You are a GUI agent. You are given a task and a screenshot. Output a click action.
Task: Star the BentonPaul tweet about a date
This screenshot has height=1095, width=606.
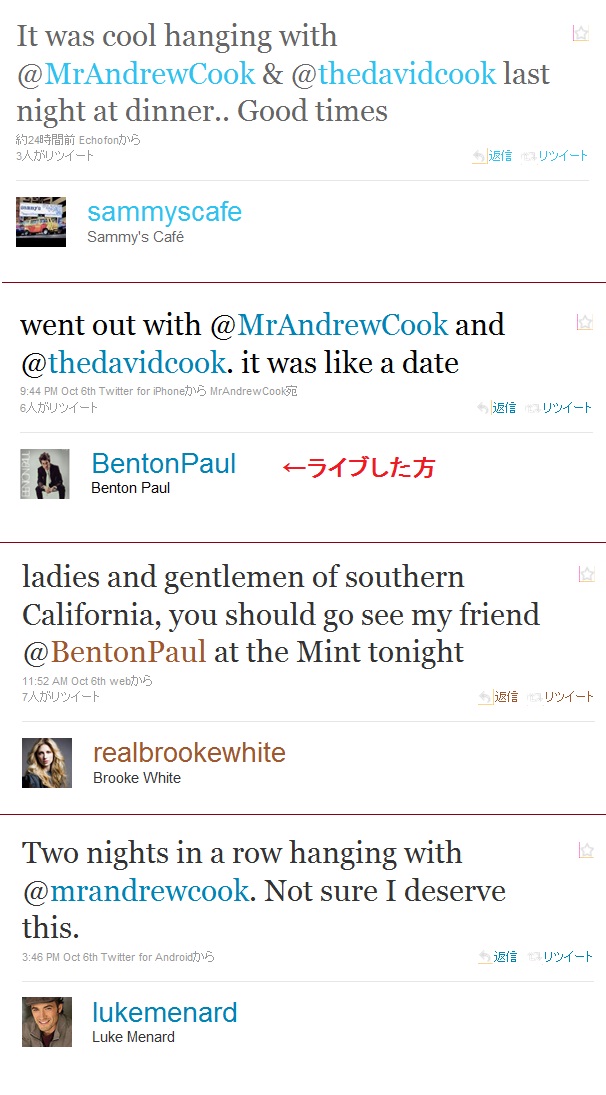[584, 321]
